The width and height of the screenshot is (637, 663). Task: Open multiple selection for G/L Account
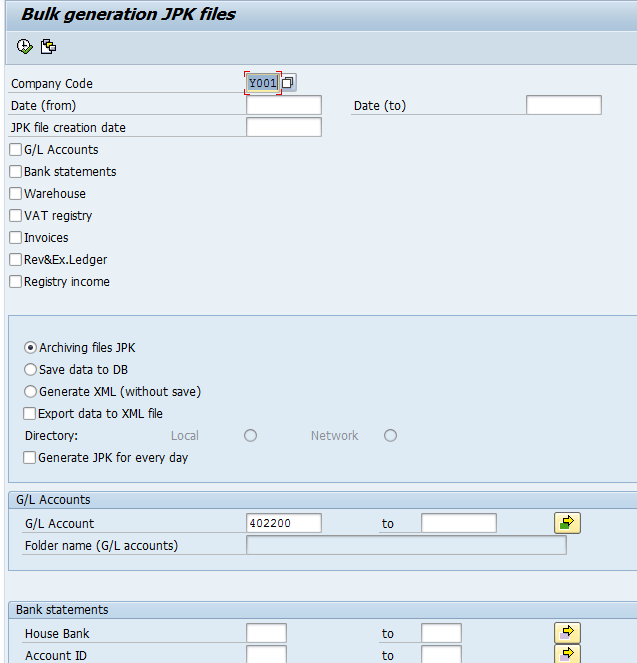(x=567, y=523)
